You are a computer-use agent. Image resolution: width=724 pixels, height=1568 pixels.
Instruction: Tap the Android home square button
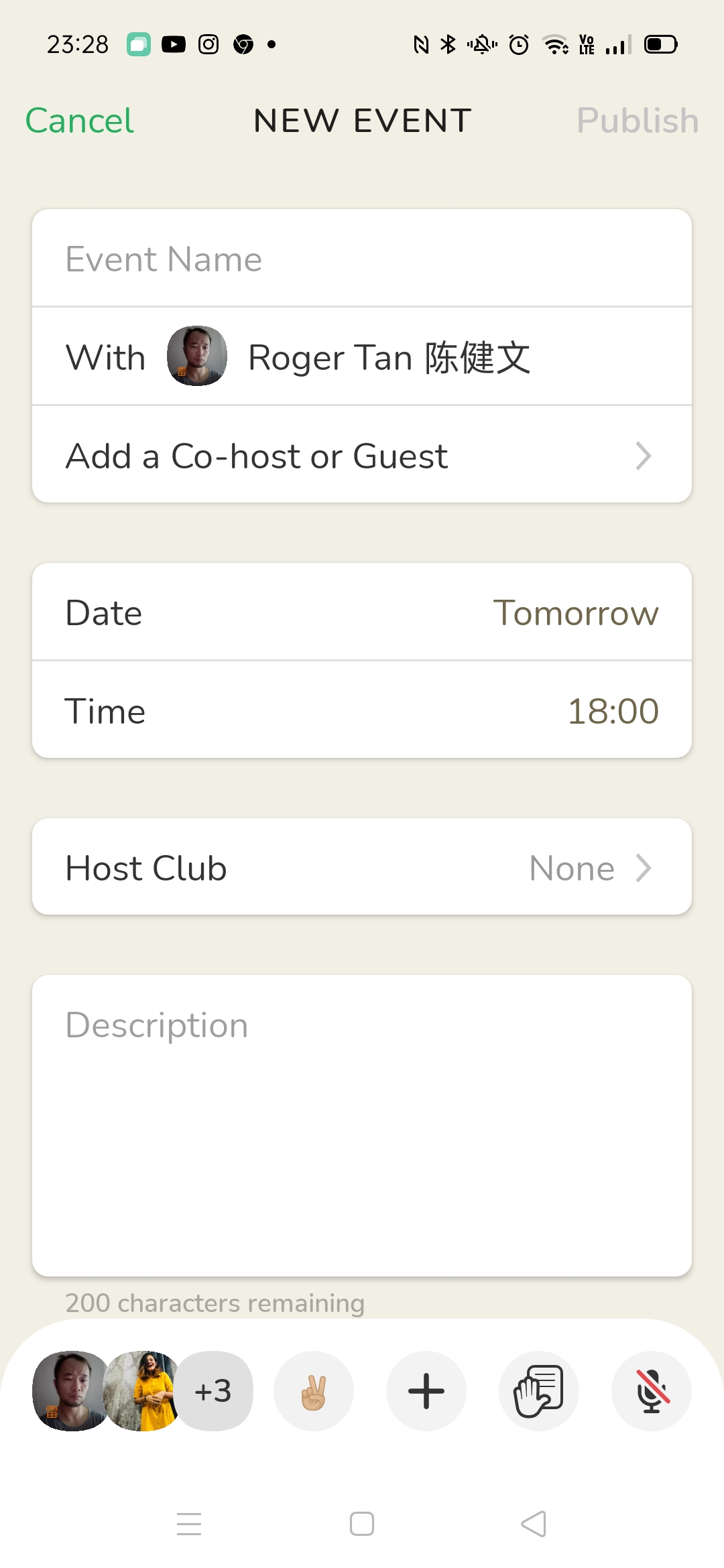click(x=362, y=1524)
